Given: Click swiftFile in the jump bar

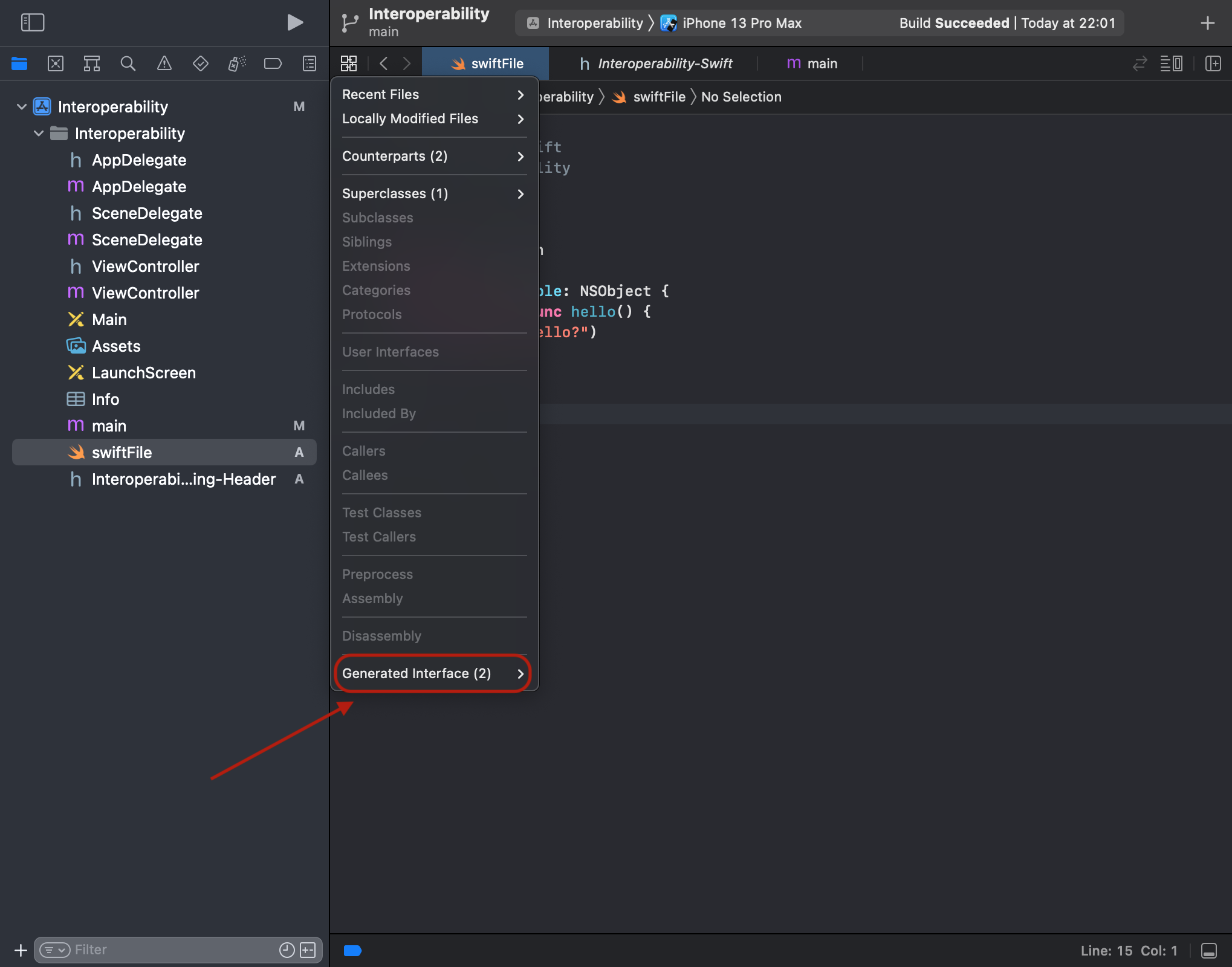Looking at the screenshot, I should click(649, 97).
